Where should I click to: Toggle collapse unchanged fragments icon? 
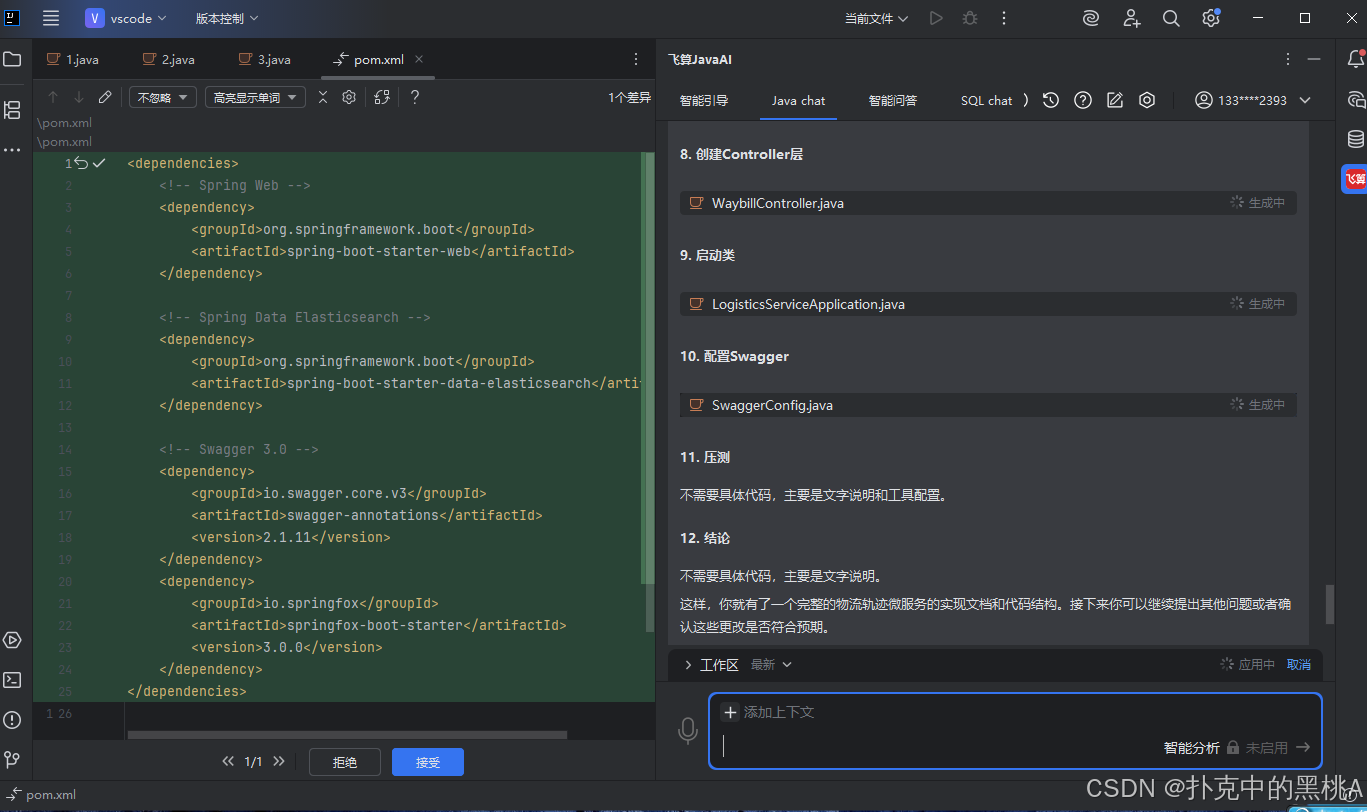[x=323, y=97]
